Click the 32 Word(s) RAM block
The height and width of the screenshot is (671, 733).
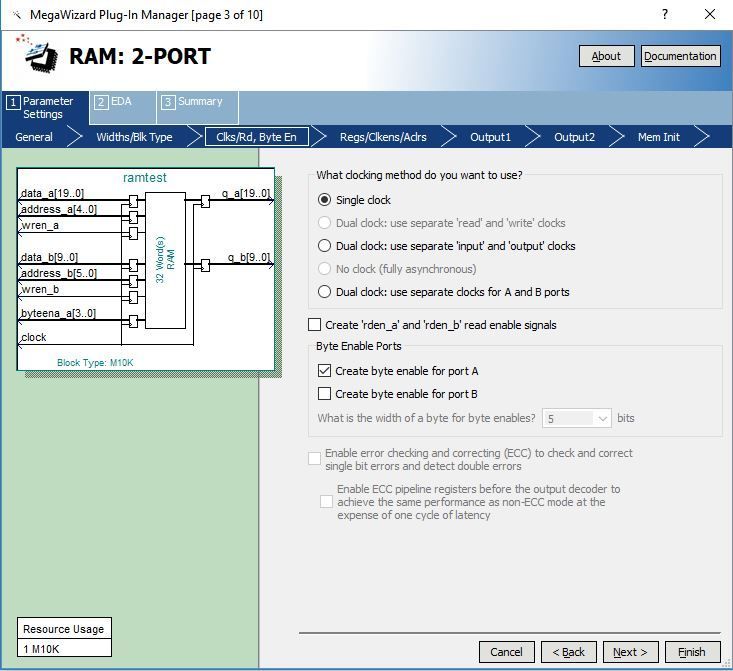tap(165, 260)
